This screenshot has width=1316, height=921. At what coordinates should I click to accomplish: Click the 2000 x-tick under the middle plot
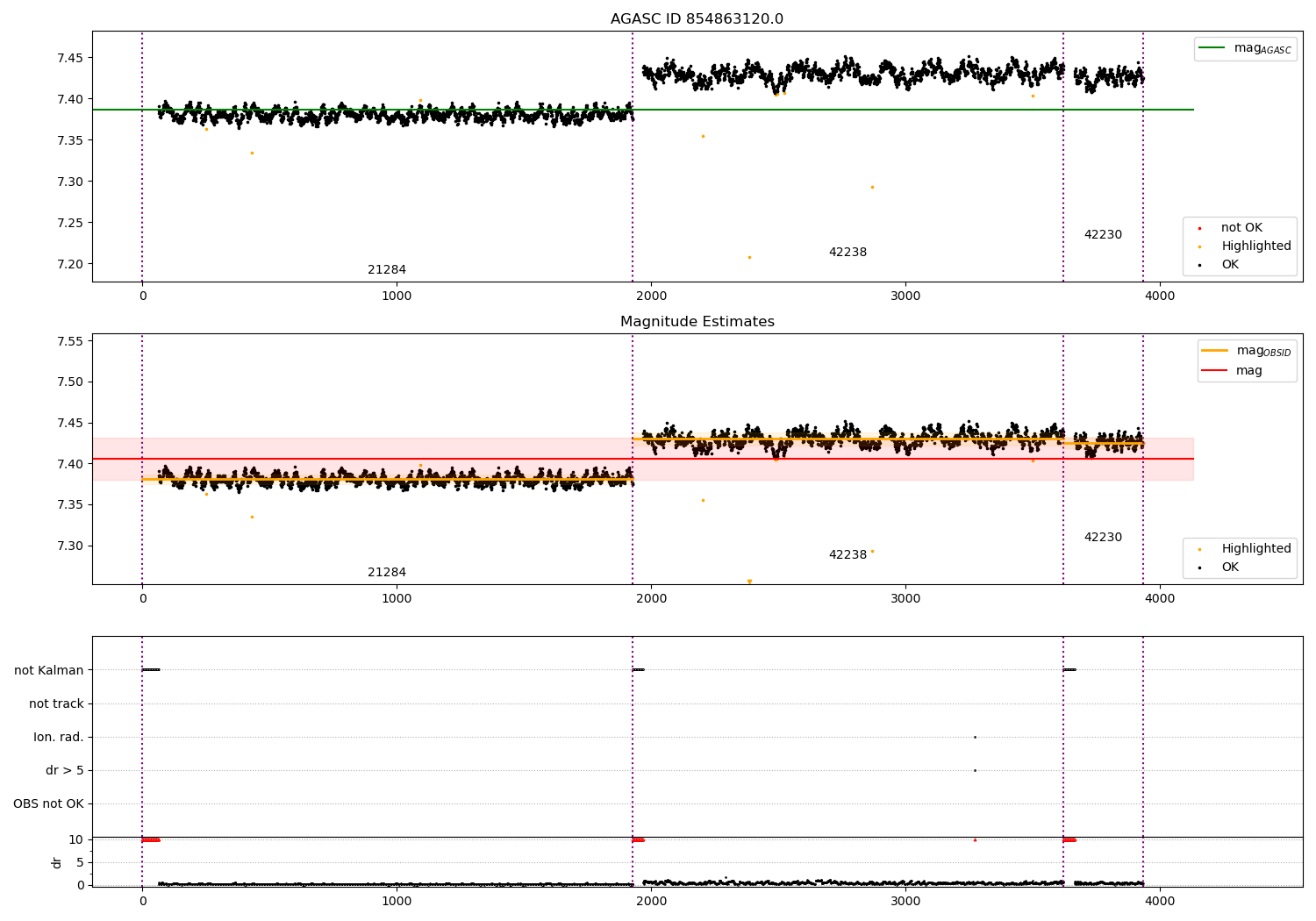(651, 599)
